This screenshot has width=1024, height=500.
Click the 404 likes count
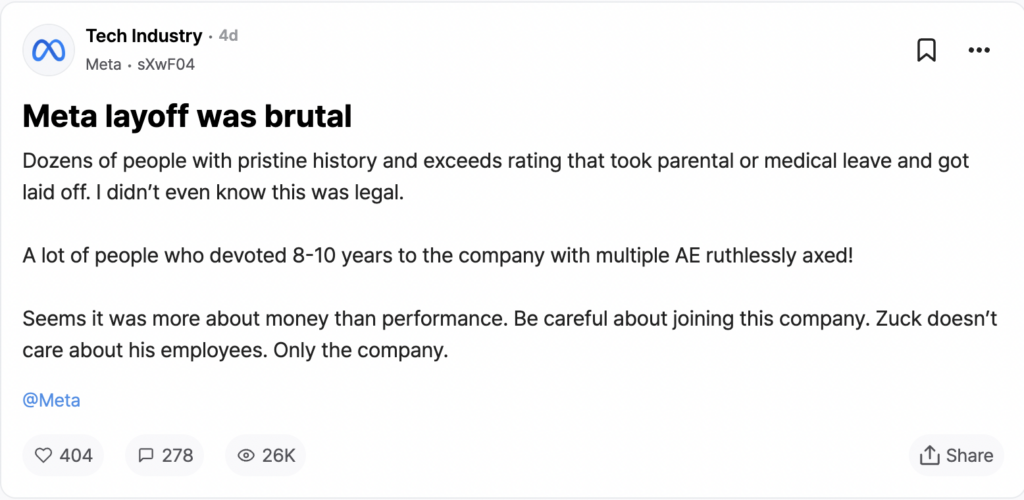coord(76,455)
